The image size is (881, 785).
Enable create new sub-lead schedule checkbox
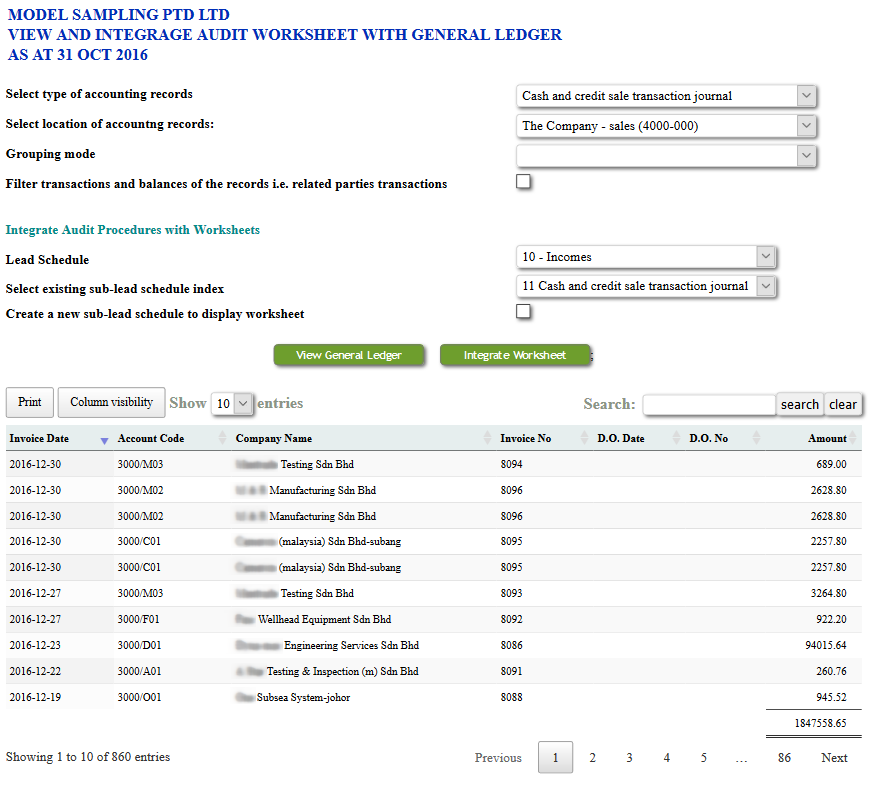(523, 312)
